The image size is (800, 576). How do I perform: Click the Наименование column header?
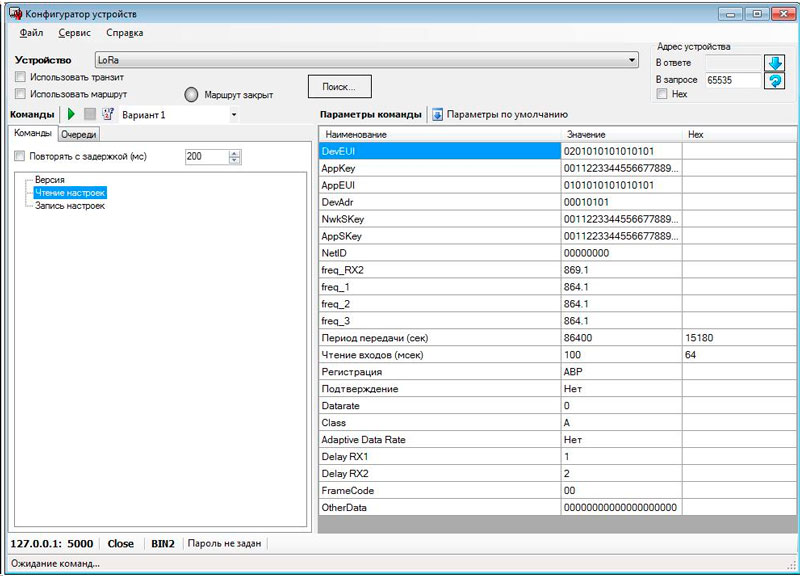pos(440,135)
